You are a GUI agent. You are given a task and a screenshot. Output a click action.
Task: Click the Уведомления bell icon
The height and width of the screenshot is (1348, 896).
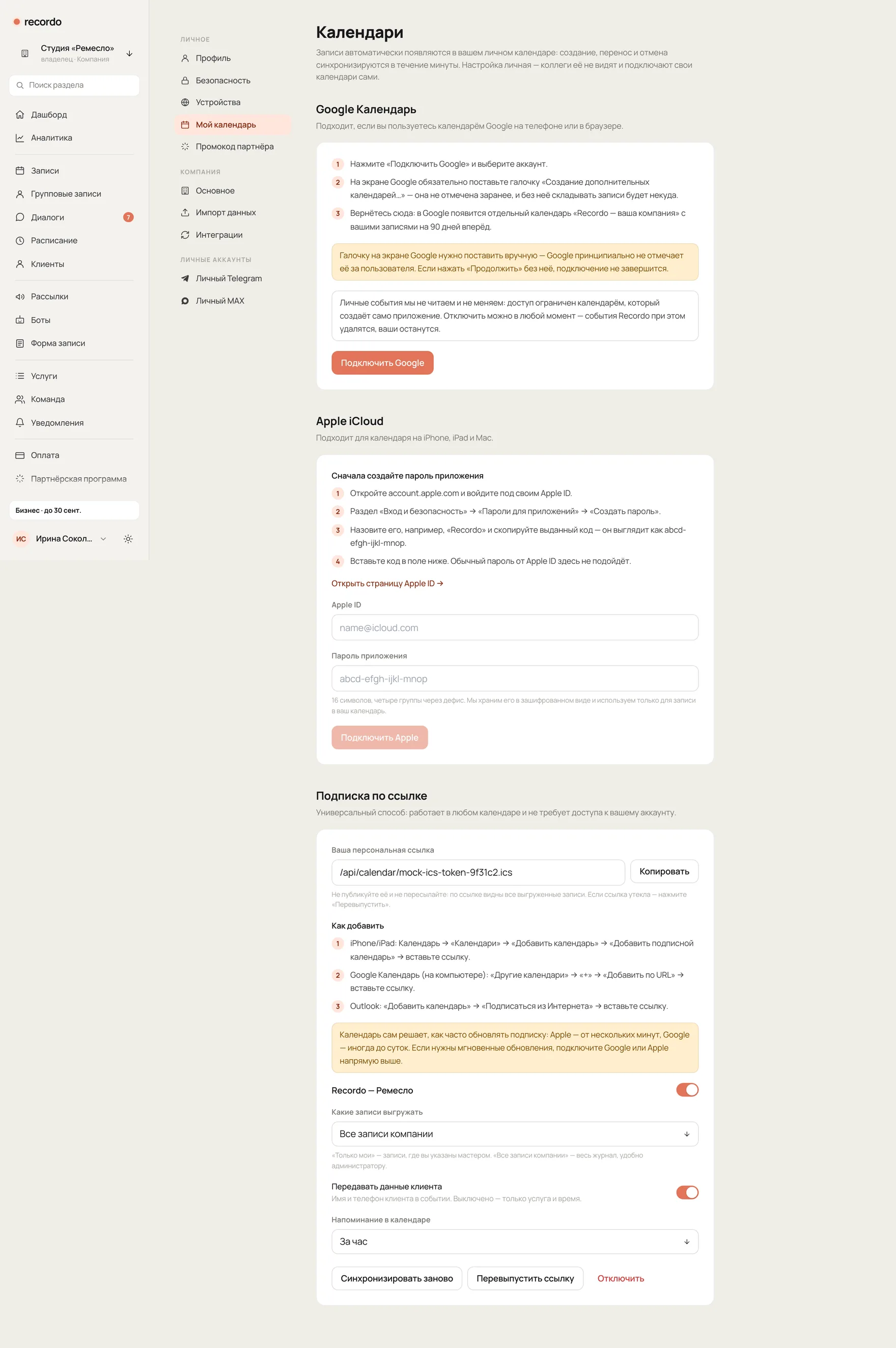tap(20, 423)
